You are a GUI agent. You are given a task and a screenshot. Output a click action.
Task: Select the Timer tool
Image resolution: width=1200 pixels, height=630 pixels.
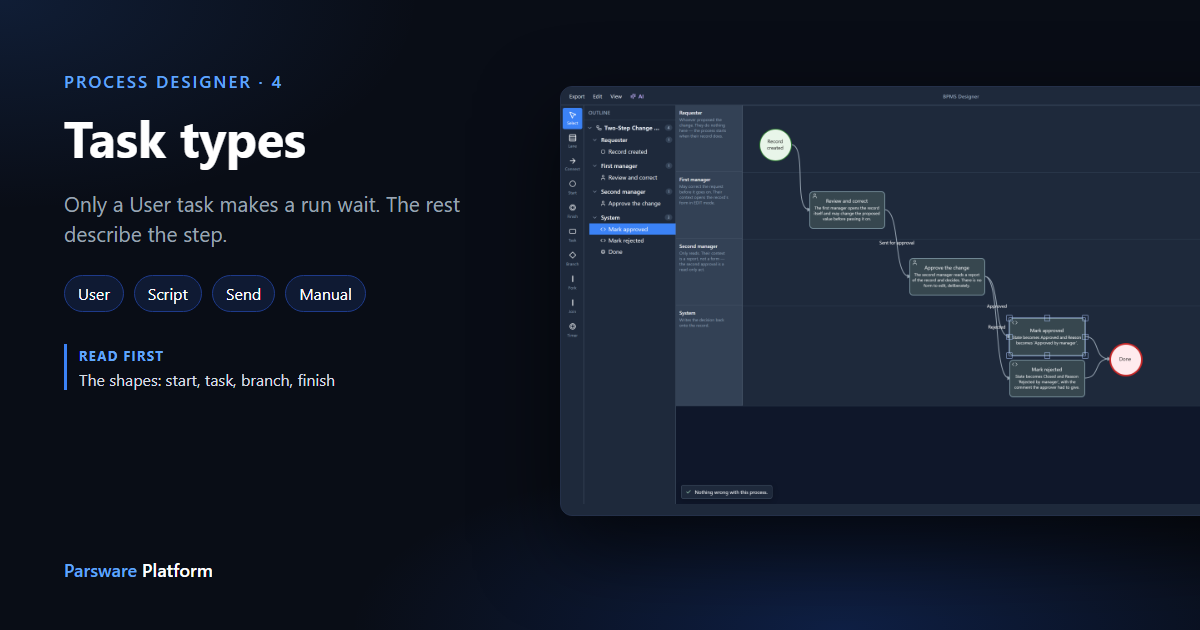(x=572, y=330)
